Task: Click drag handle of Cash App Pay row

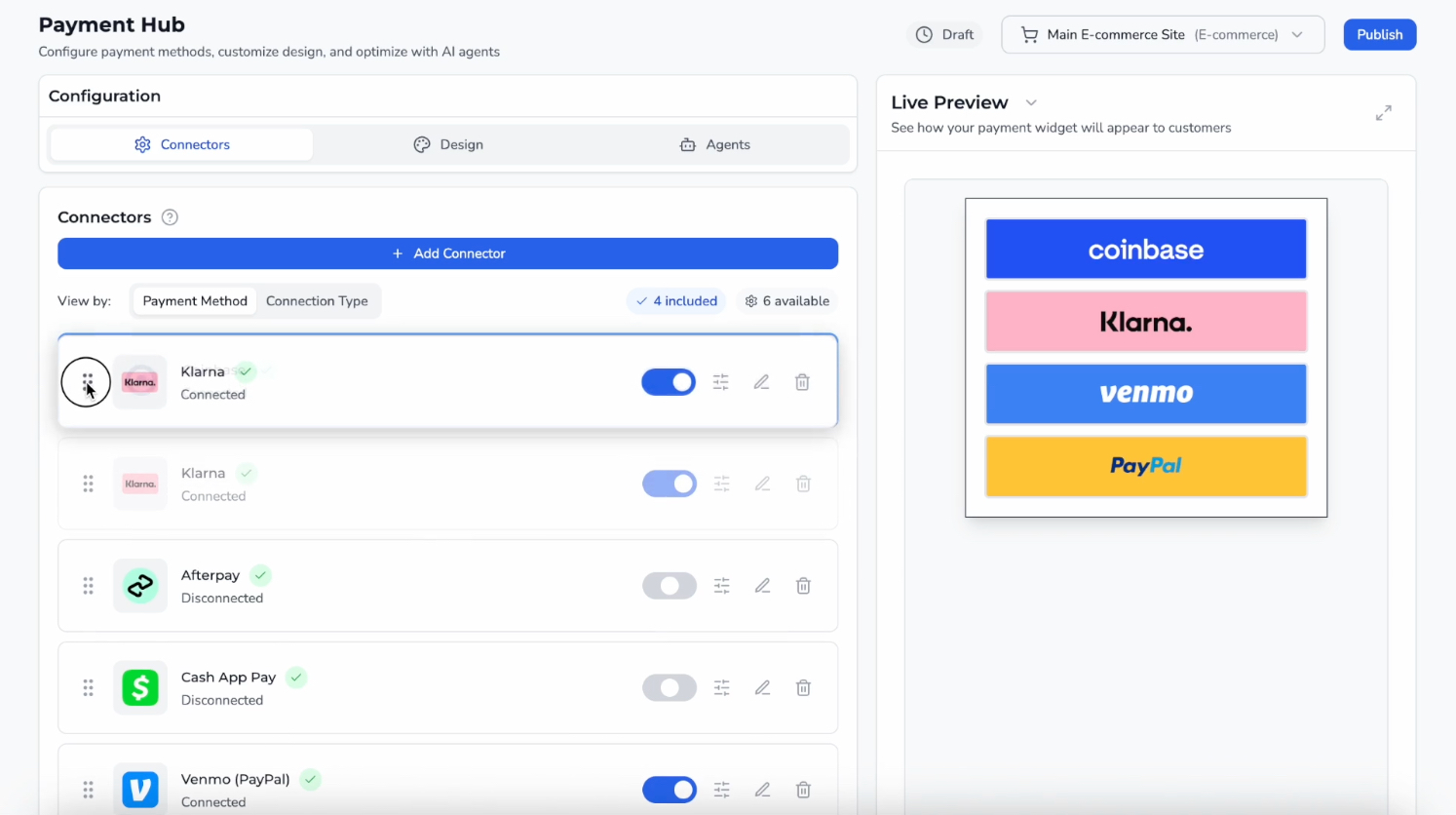Action: [88, 688]
